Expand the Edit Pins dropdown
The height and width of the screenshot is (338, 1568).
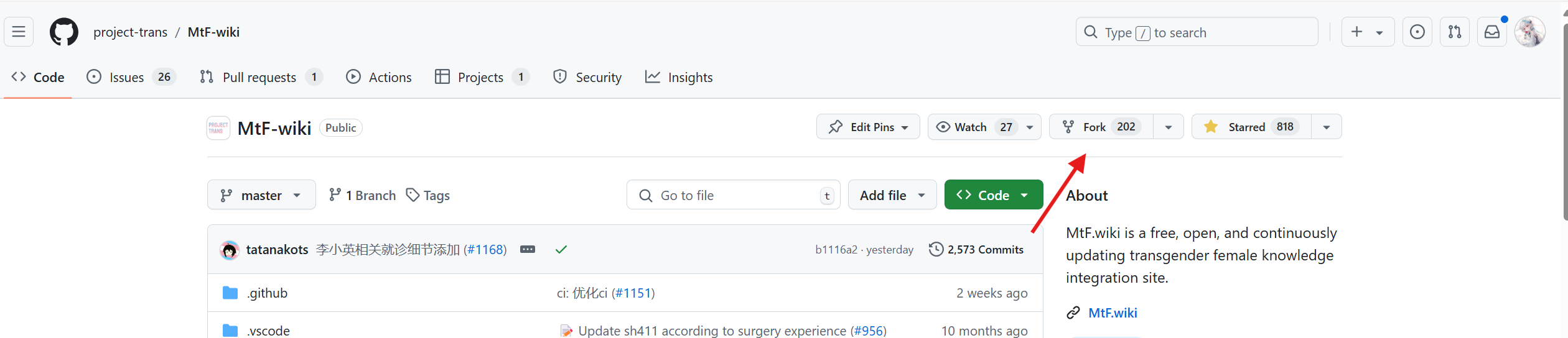(x=868, y=127)
